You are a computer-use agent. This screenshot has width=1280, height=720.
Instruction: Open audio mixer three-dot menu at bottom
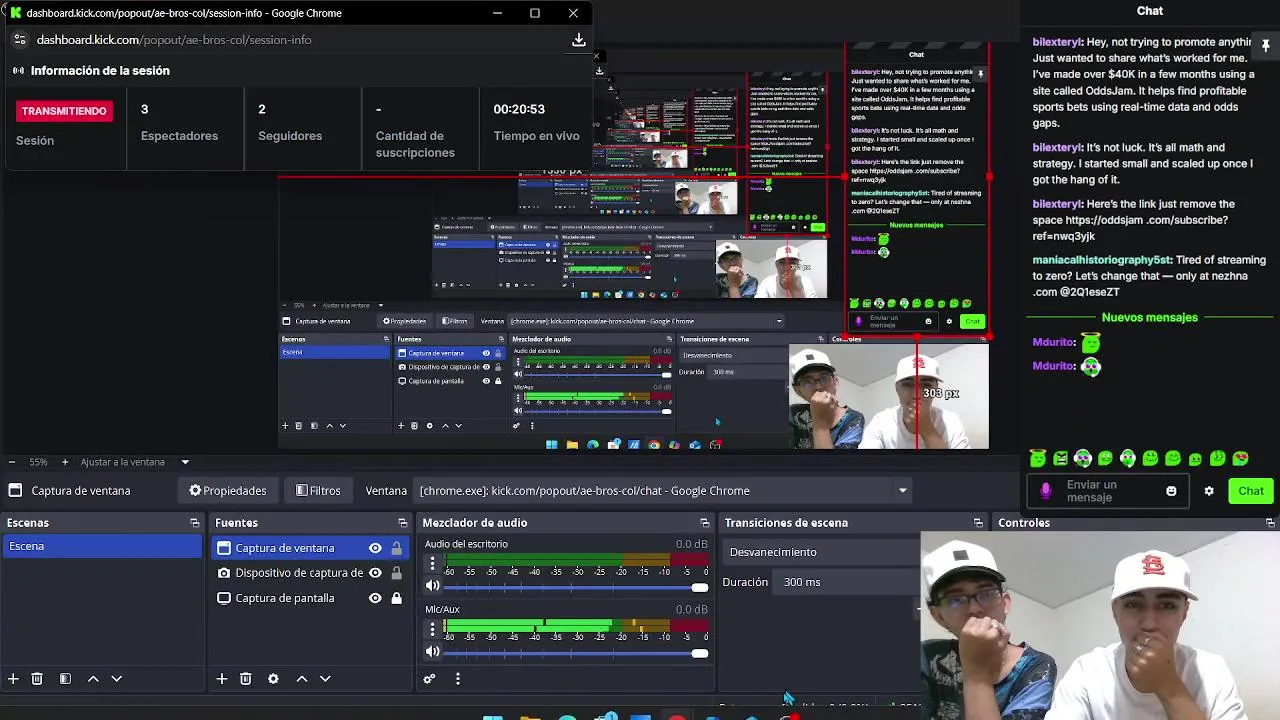(x=458, y=679)
